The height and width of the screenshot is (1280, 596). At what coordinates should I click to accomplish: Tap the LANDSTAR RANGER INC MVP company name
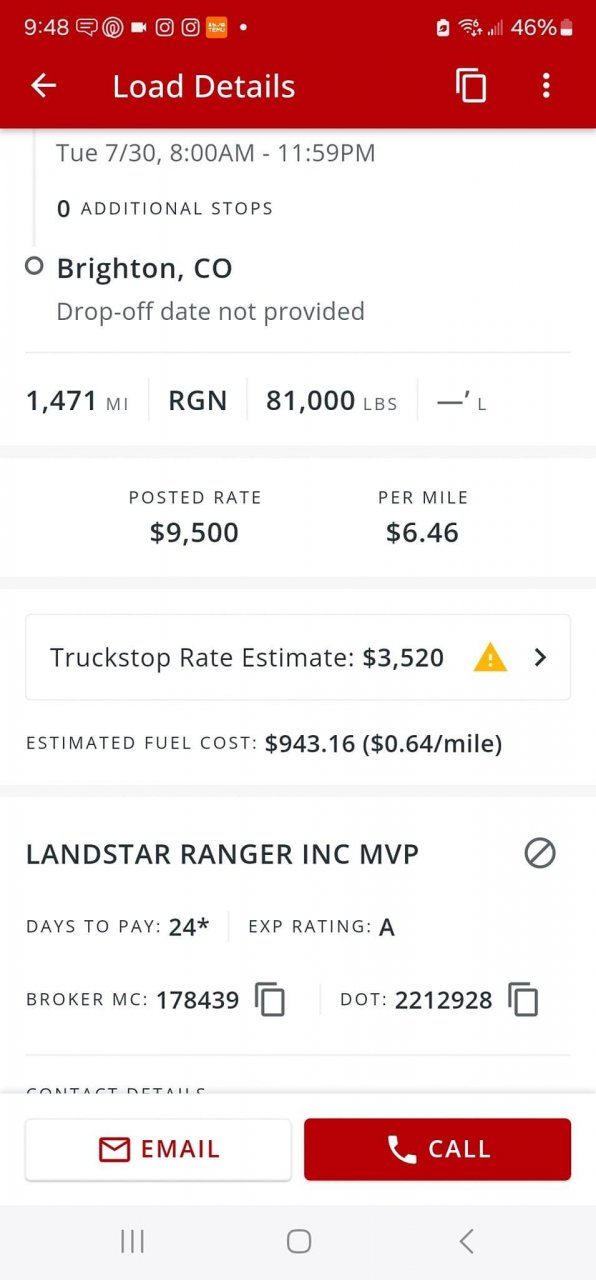click(222, 854)
